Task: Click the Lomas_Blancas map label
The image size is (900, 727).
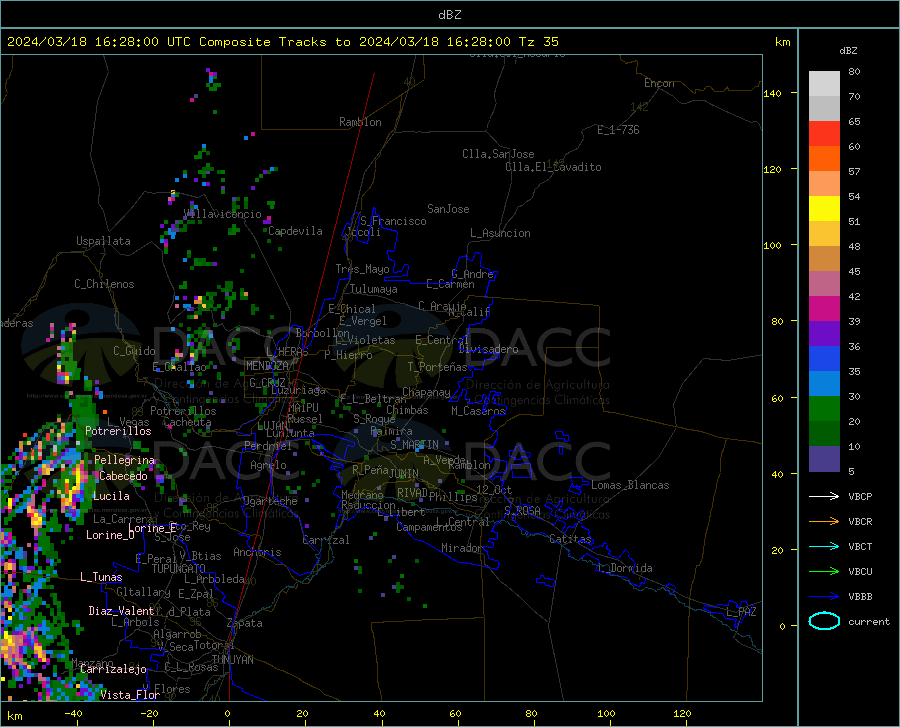Action: [630, 485]
